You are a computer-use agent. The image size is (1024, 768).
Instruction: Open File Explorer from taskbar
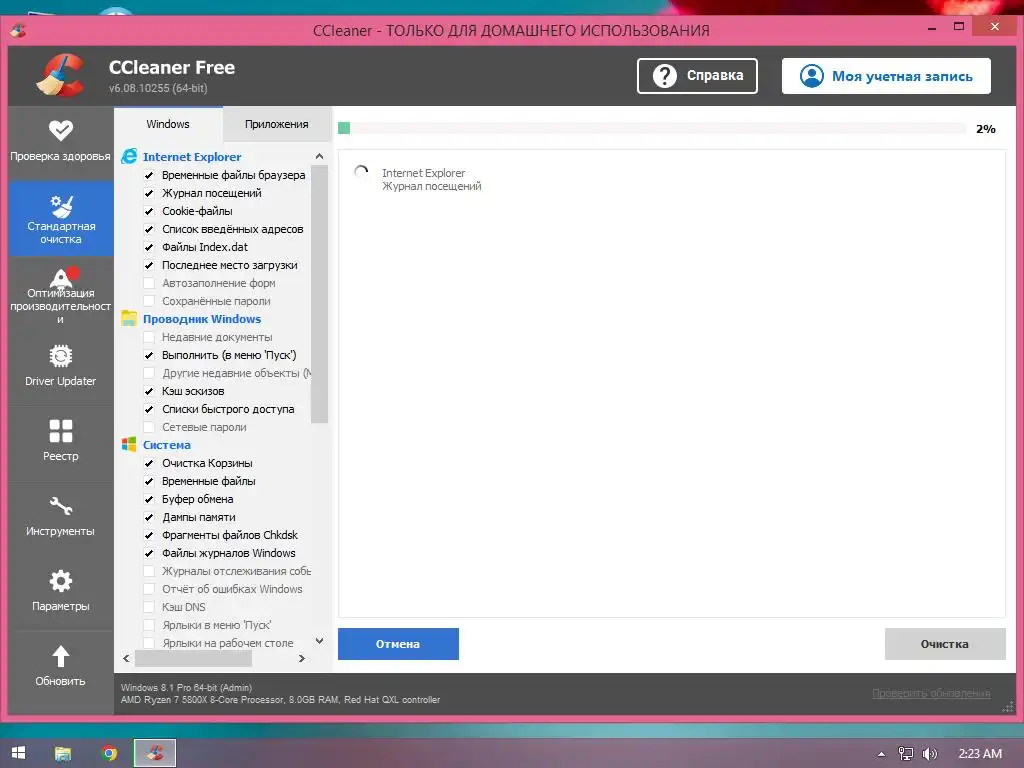[x=63, y=753]
